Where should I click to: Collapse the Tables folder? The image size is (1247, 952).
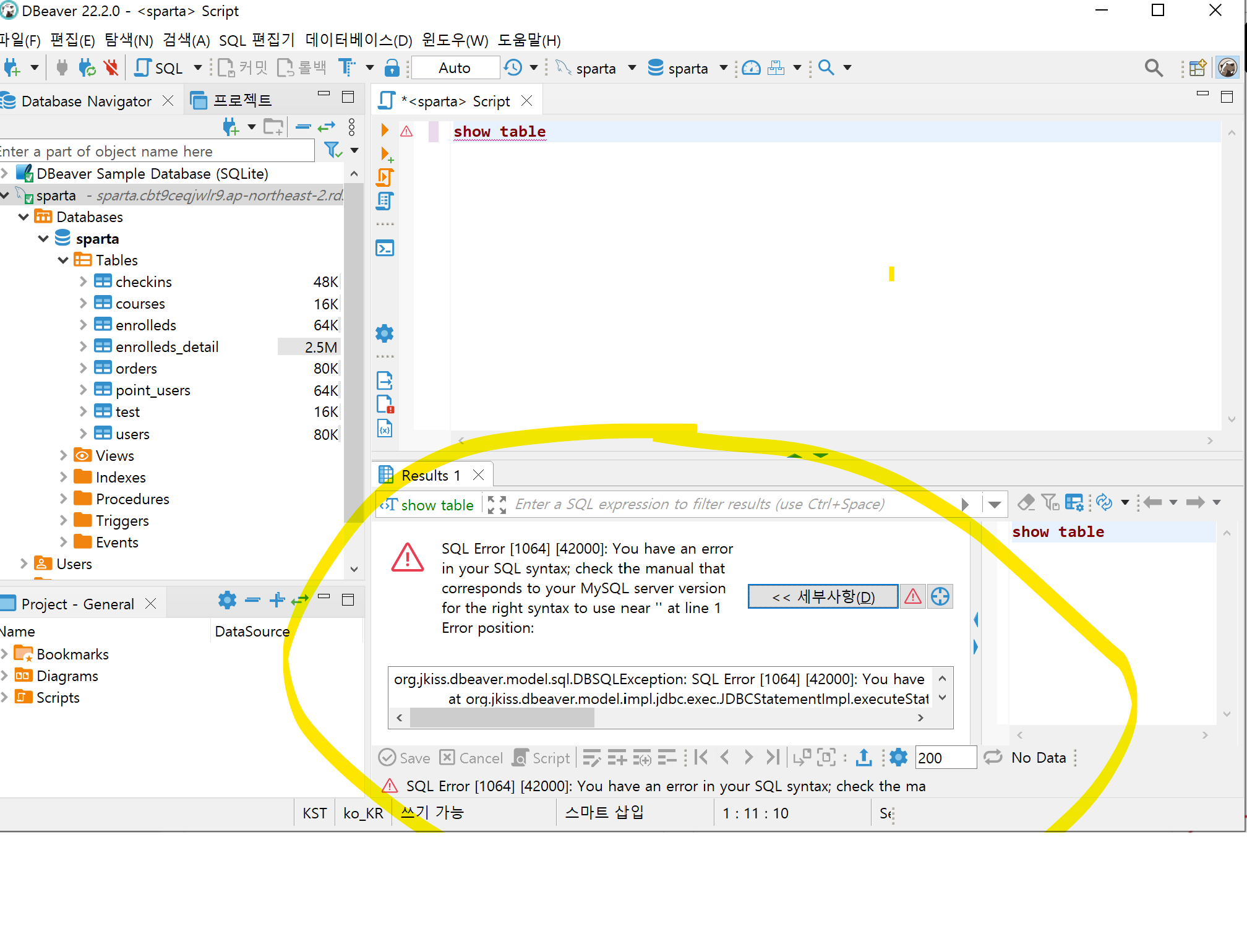point(63,260)
